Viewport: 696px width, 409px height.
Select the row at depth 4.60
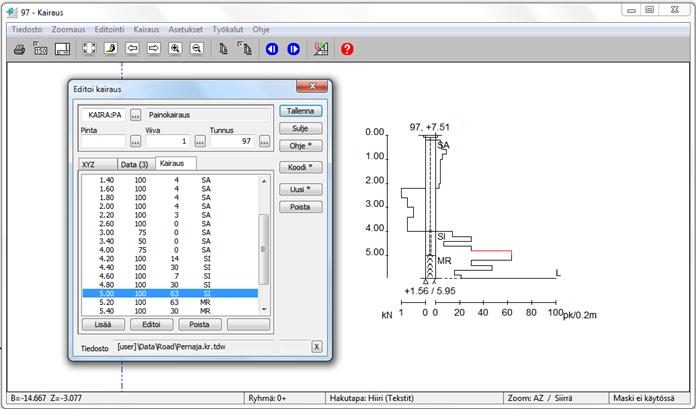coord(170,276)
